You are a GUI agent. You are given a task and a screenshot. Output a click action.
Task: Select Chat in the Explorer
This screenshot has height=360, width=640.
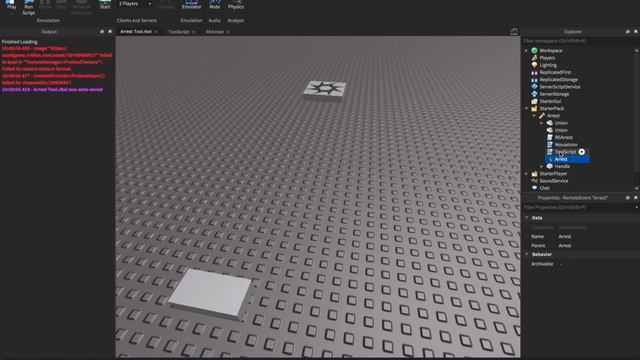point(544,188)
